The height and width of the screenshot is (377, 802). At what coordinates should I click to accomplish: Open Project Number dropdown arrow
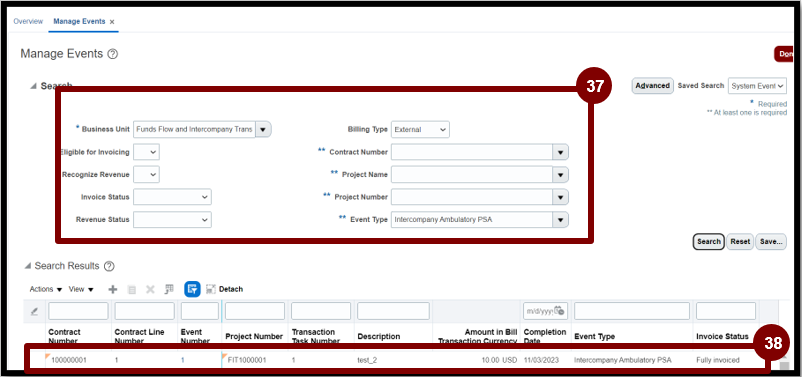[x=560, y=197]
